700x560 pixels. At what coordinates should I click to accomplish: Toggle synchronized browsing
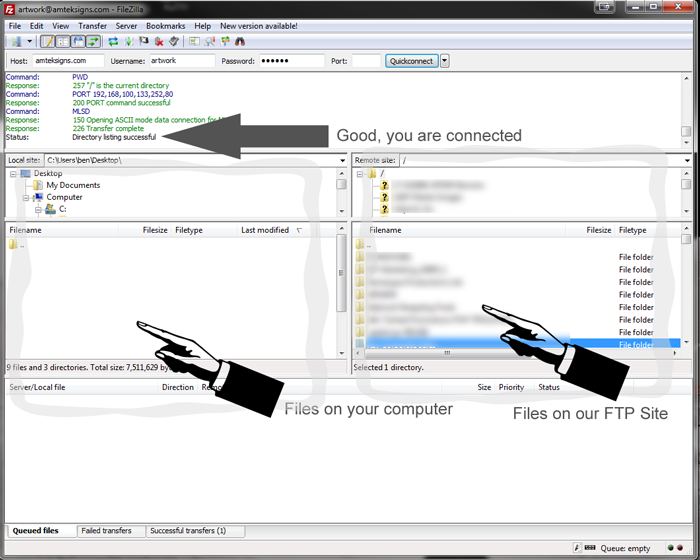(x=225, y=42)
